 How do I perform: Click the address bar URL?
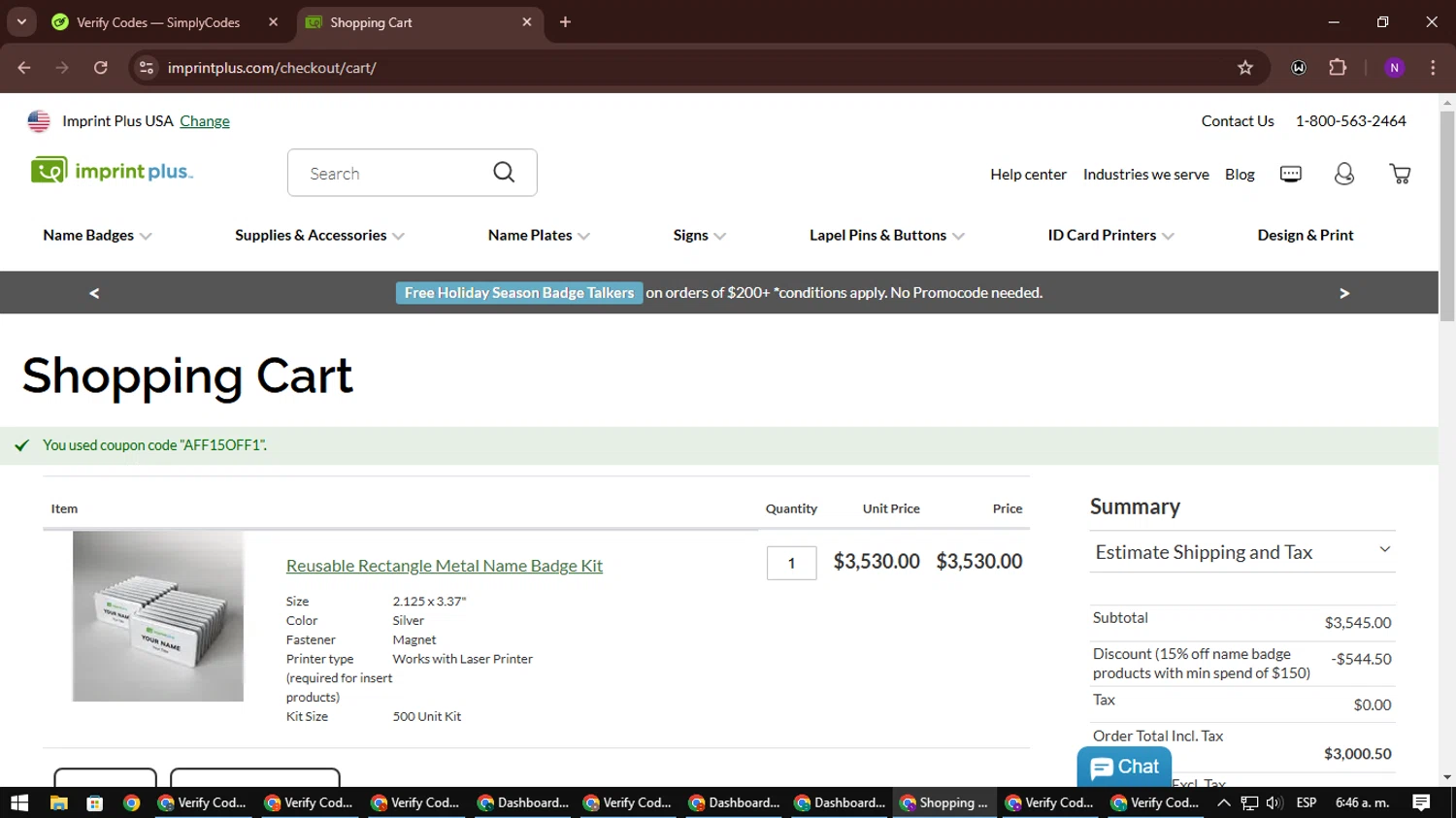coord(272,68)
